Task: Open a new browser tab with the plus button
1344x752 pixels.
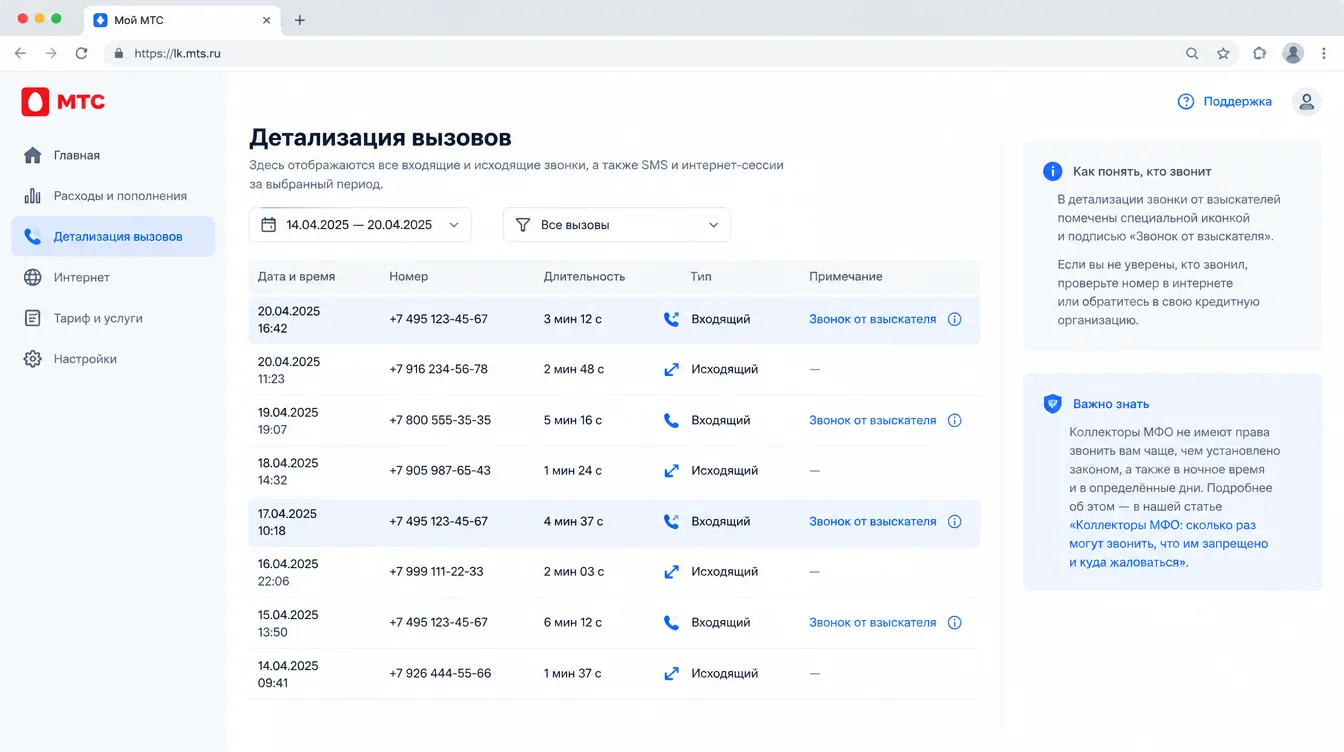Action: pos(299,20)
